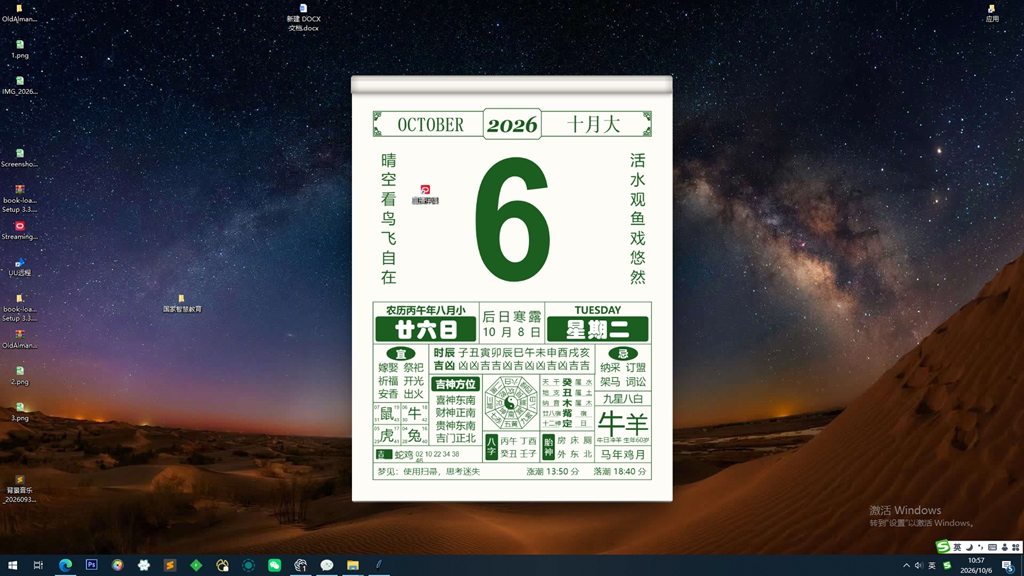This screenshot has width=1024, height=576.
Task: Open the white flower app in the taskbar
Action: pyautogui.click(x=144, y=565)
